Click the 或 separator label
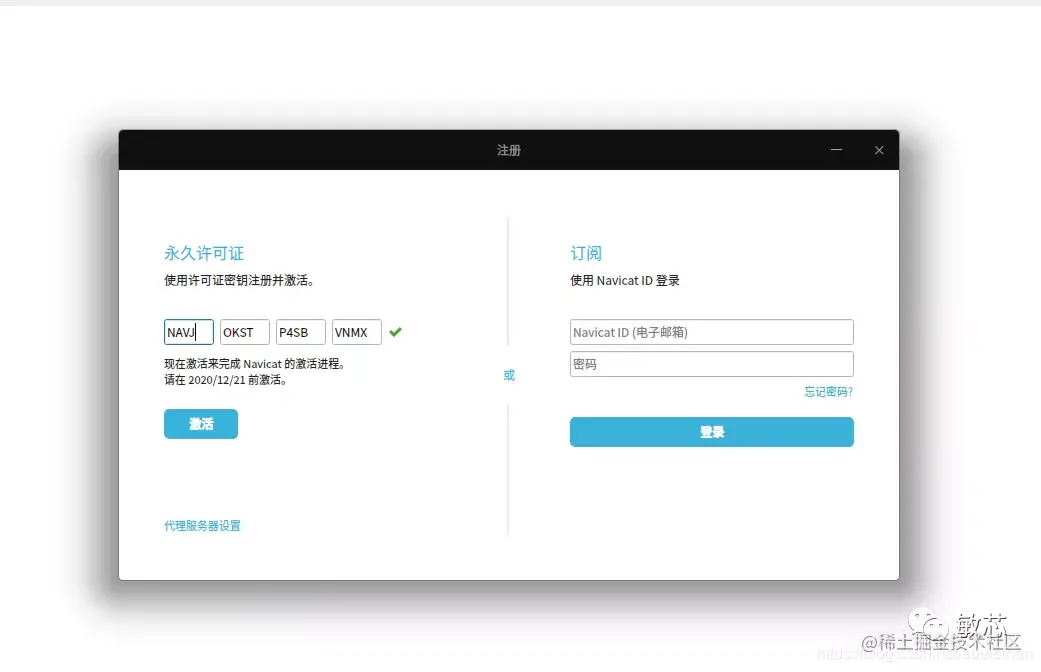This screenshot has width=1041, height=672. point(509,375)
